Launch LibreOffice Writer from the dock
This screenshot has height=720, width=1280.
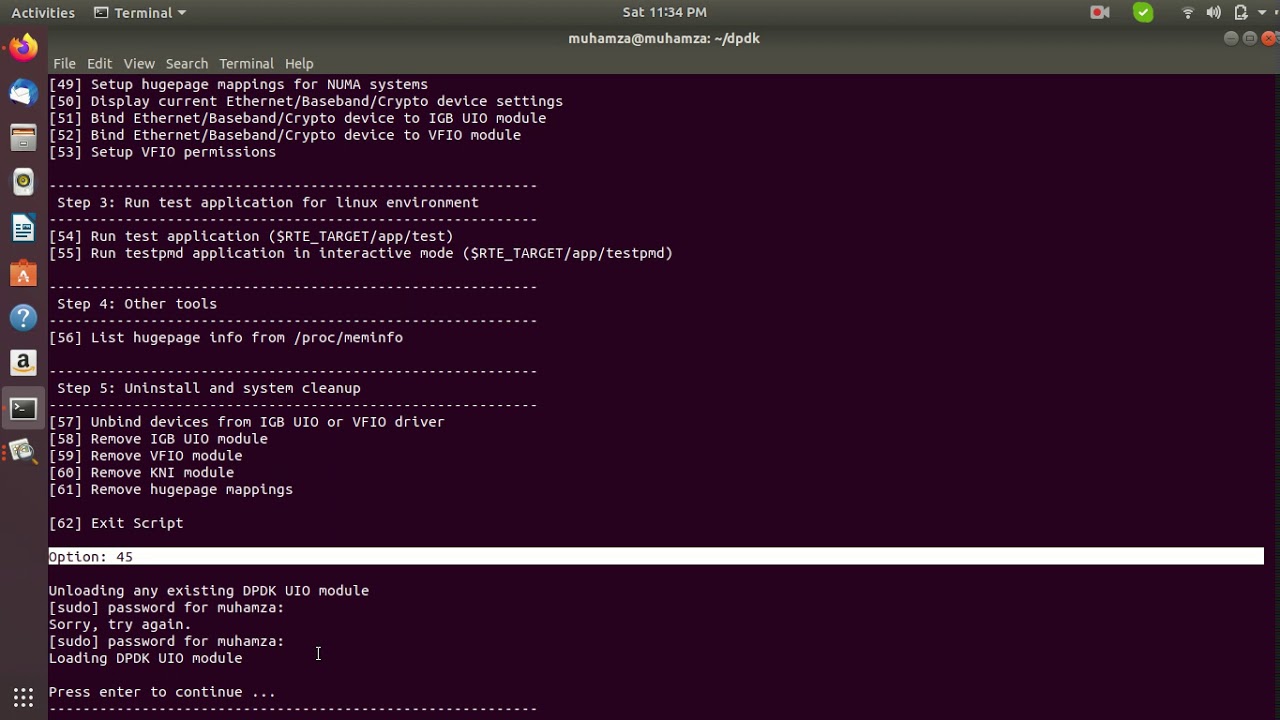pos(23,228)
